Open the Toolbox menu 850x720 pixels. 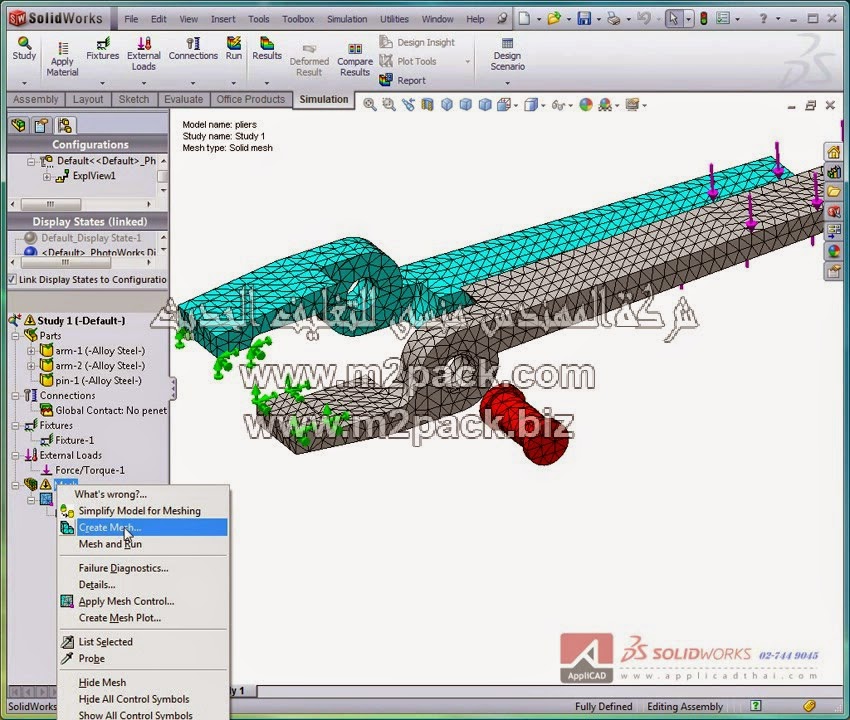[x=298, y=19]
